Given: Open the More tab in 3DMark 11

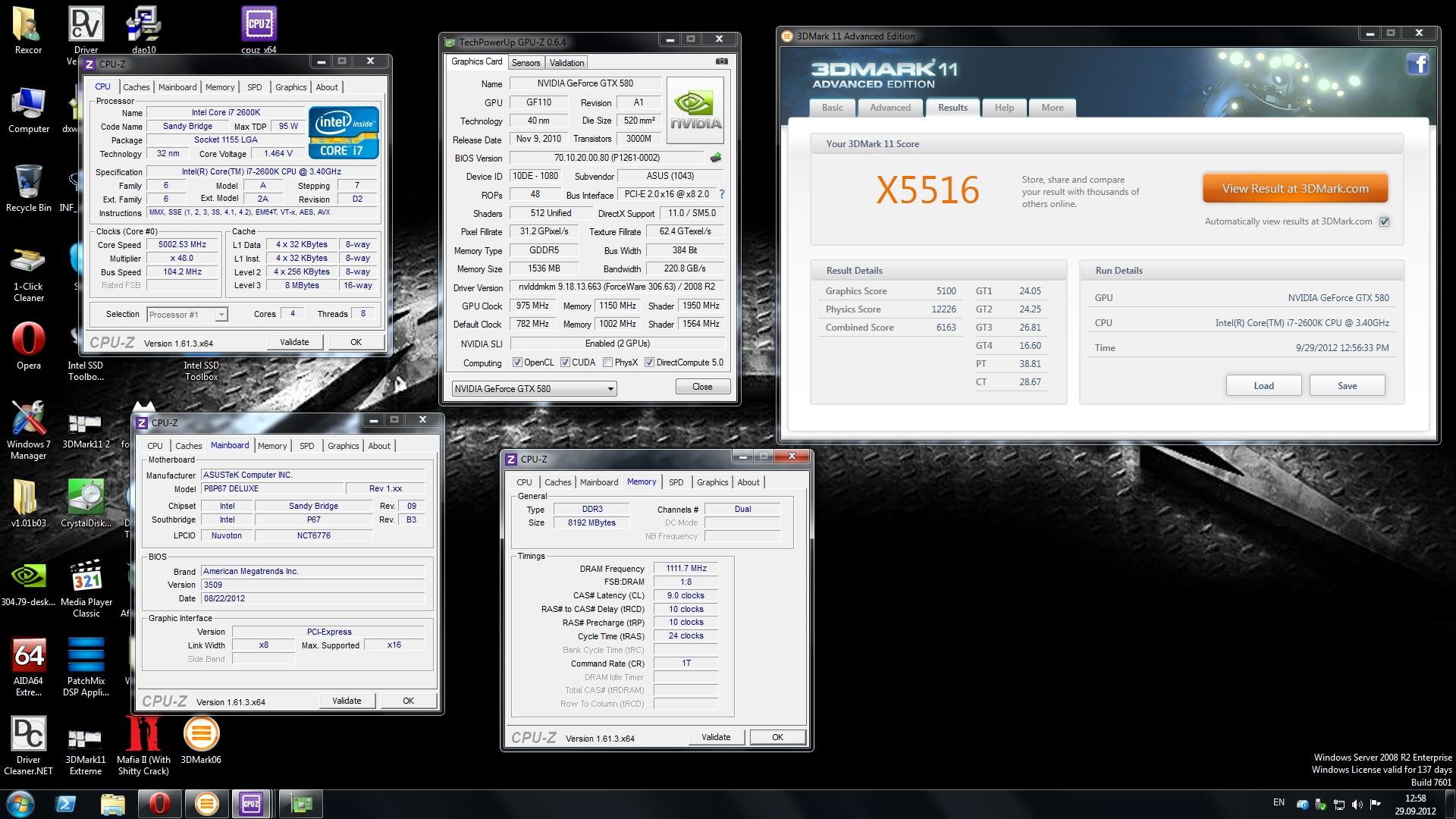Looking at the screenshot, I should [1052, 108].
